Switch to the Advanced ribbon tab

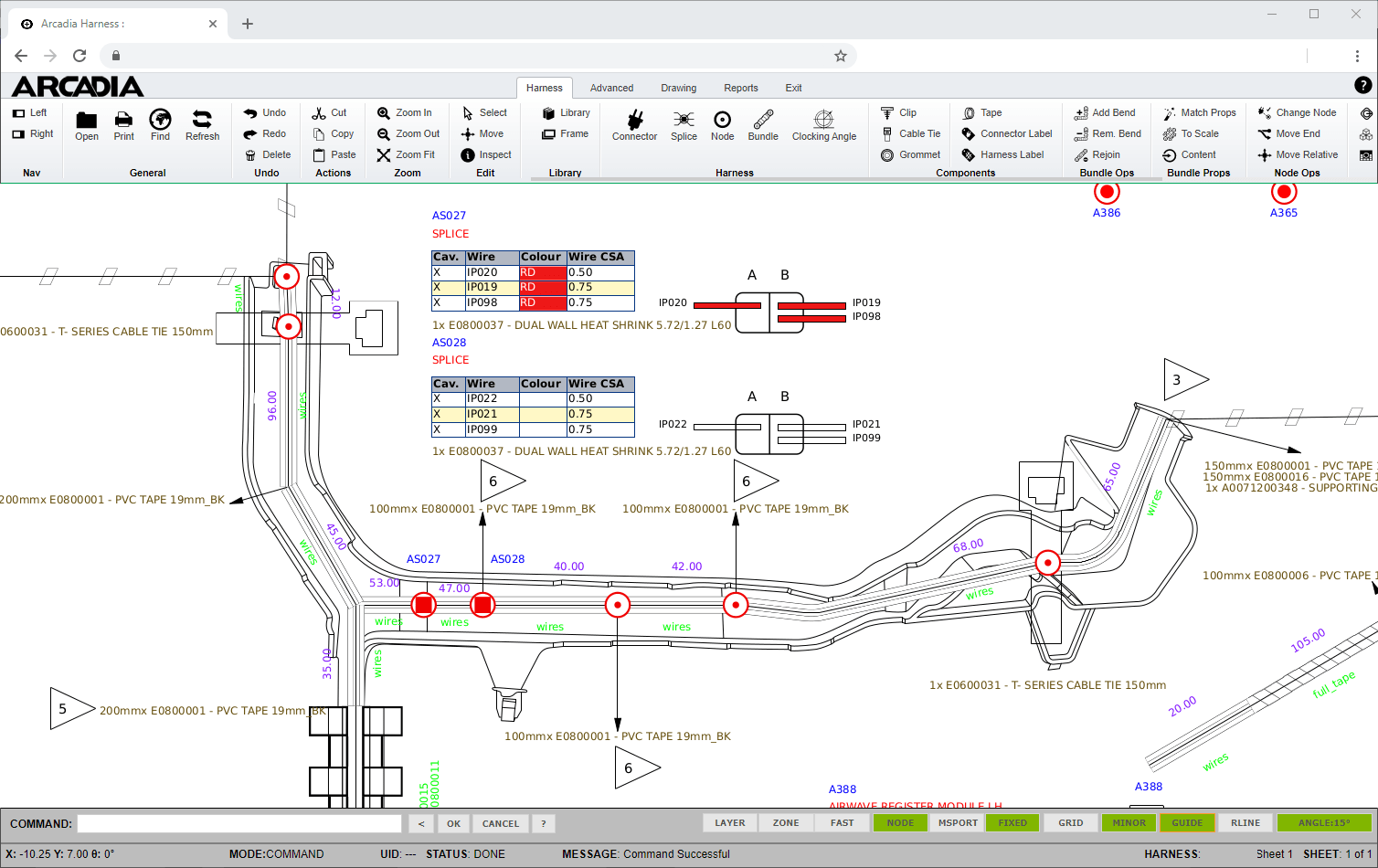611,89
